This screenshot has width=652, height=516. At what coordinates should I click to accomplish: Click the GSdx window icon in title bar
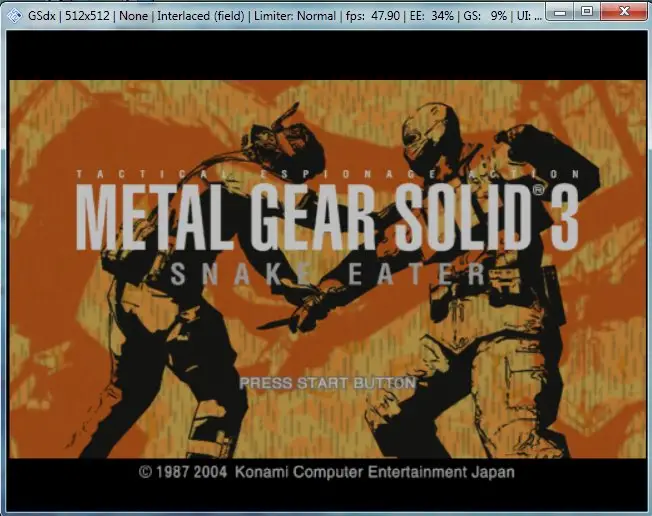click(x=12, y=11)
